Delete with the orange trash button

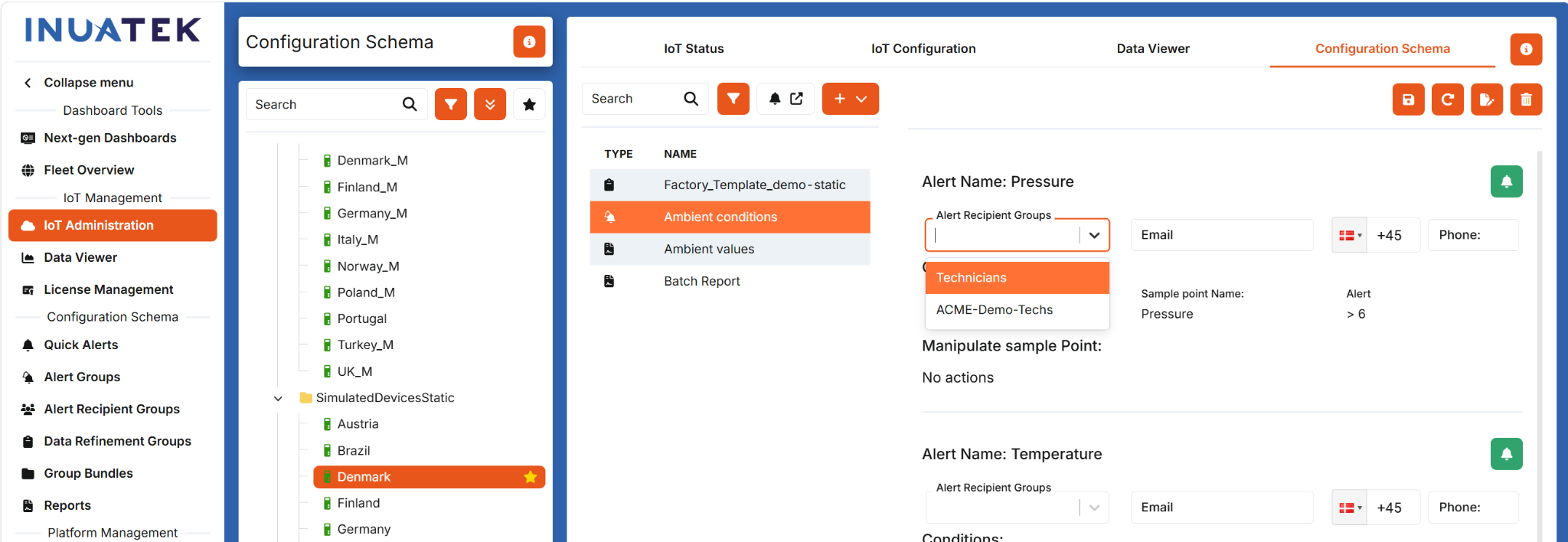point(1526,100)
